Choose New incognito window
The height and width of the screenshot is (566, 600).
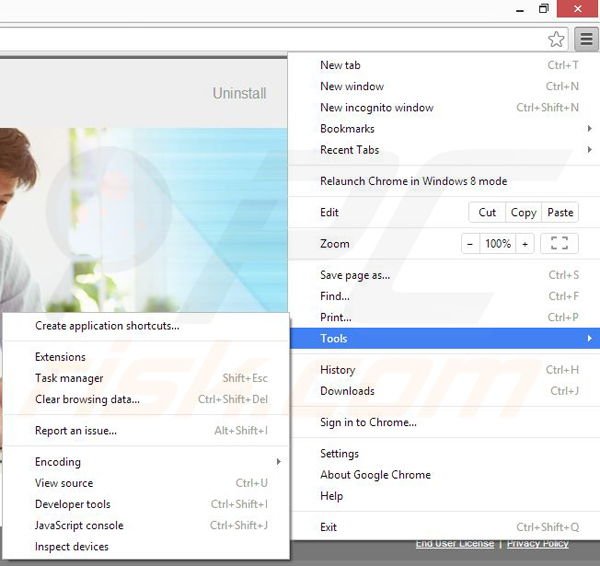(x=376, y=108)
